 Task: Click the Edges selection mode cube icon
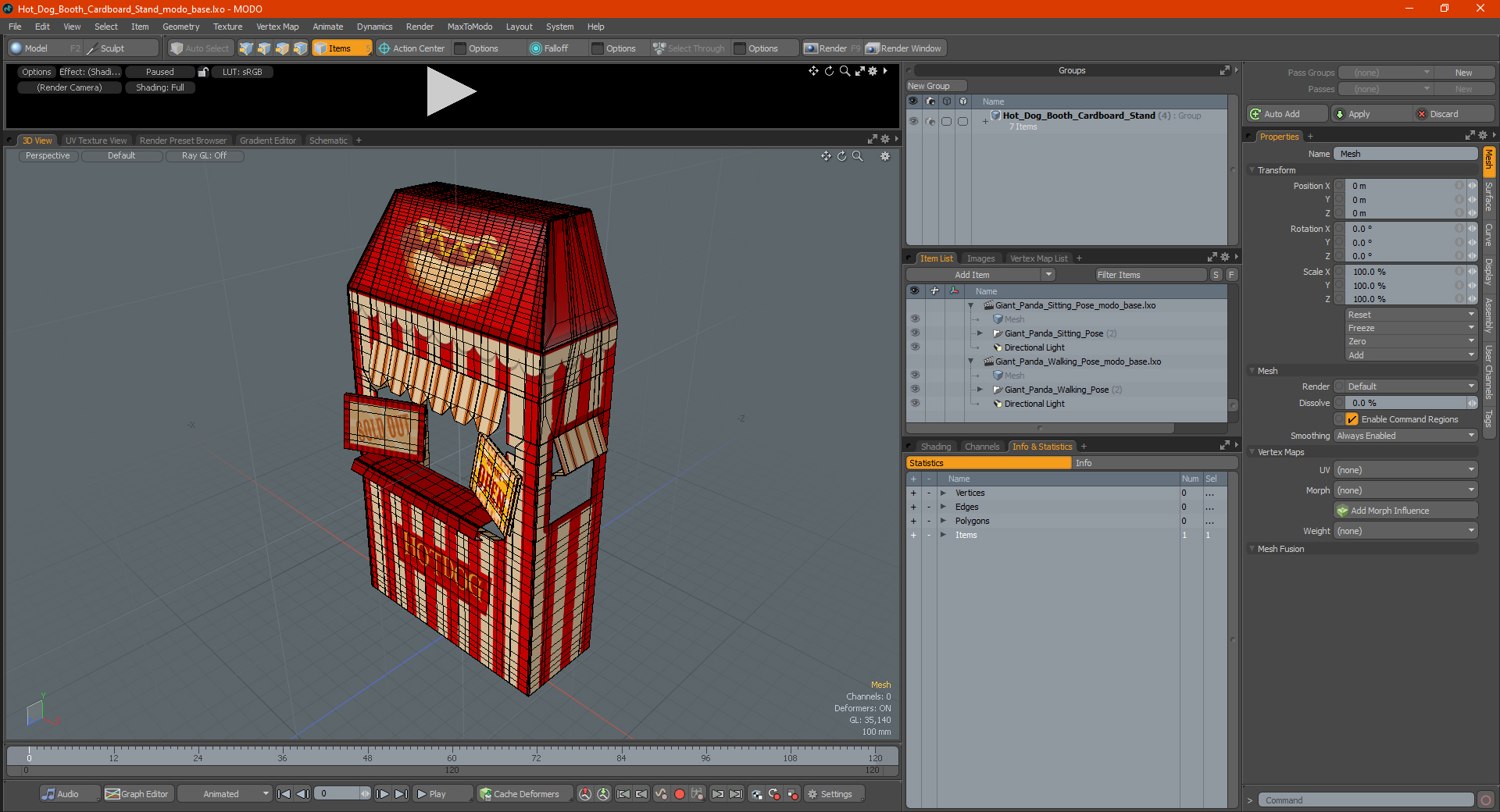[x=264, y=48]
